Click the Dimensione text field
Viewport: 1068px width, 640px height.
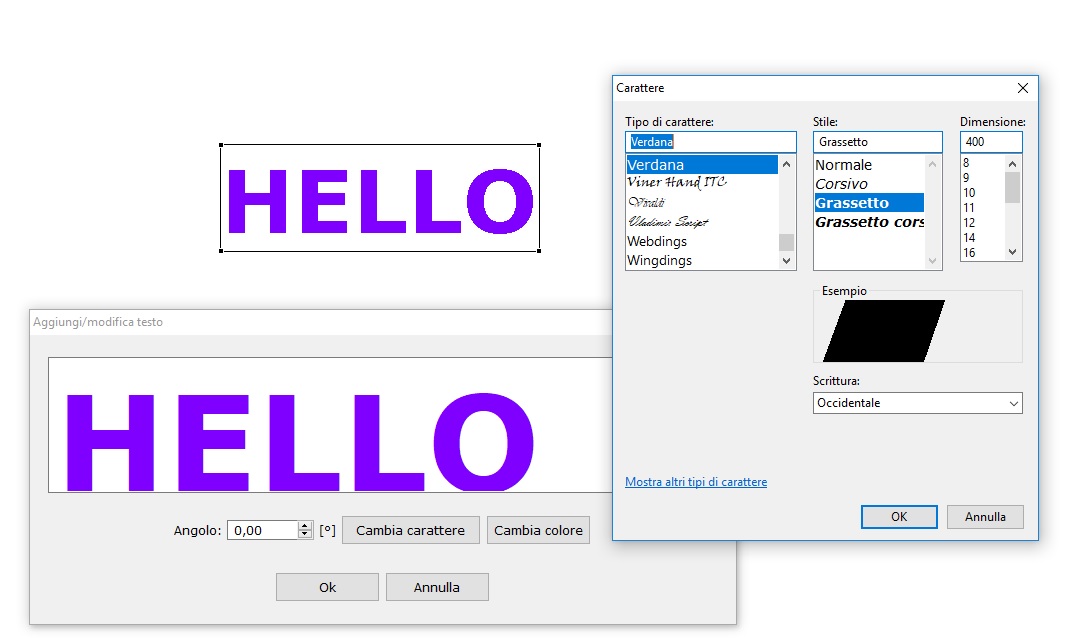click(x=991, y=142)
